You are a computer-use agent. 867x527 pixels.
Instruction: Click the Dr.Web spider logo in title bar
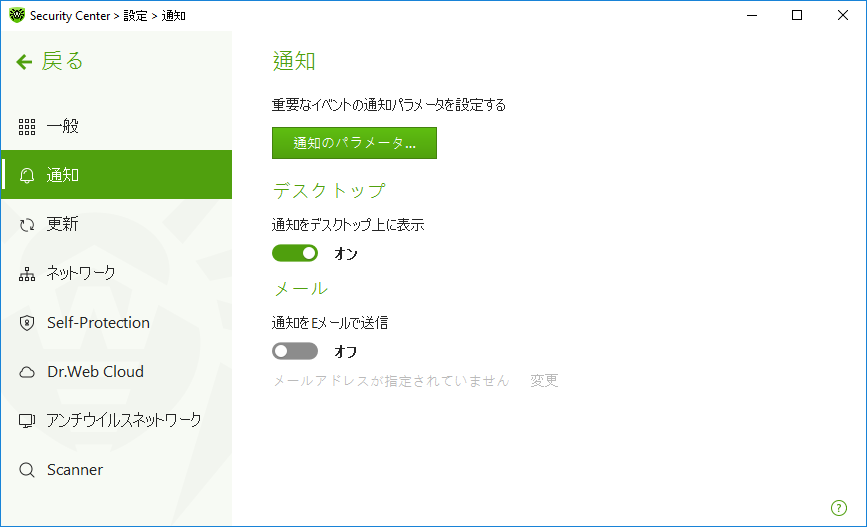point(17,15)
